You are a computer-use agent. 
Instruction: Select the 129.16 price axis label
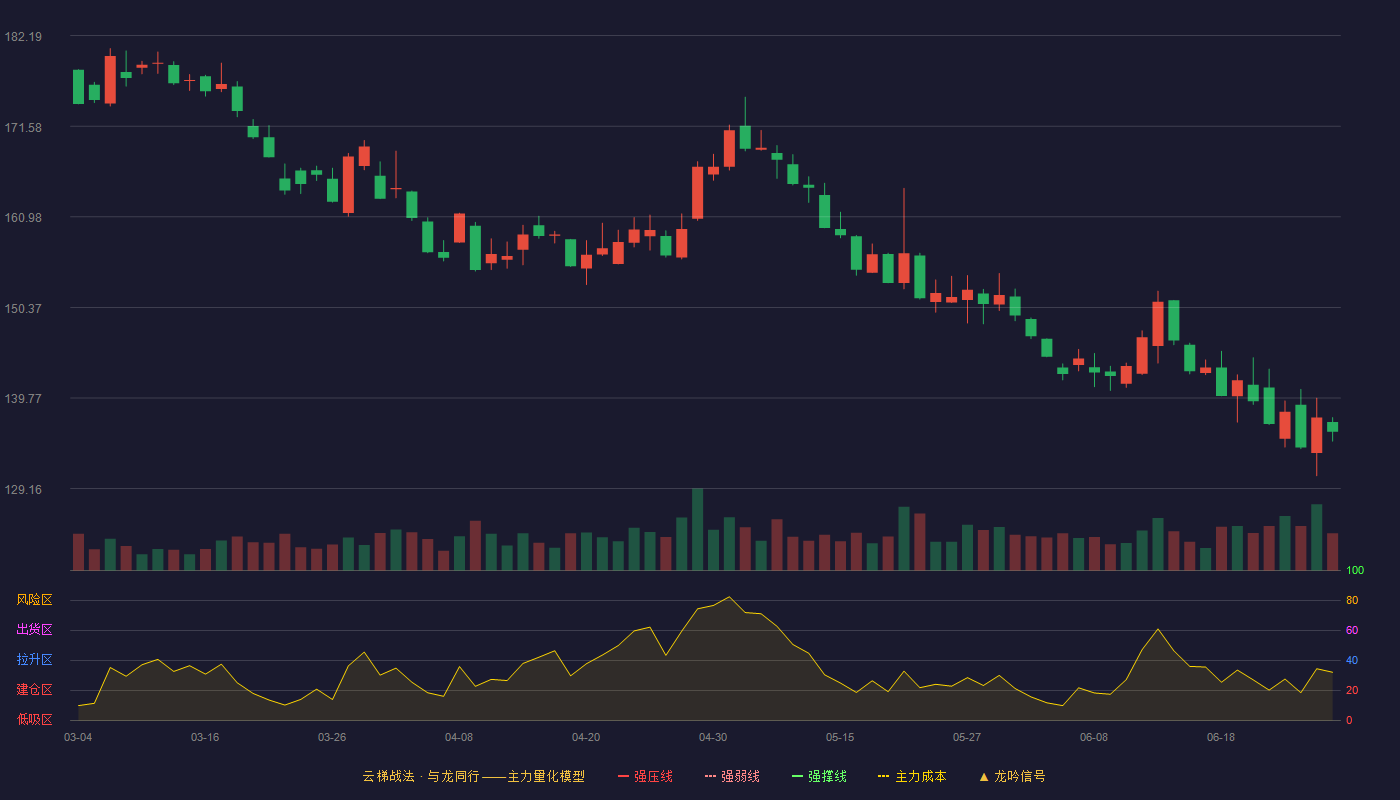click(23, 489)
